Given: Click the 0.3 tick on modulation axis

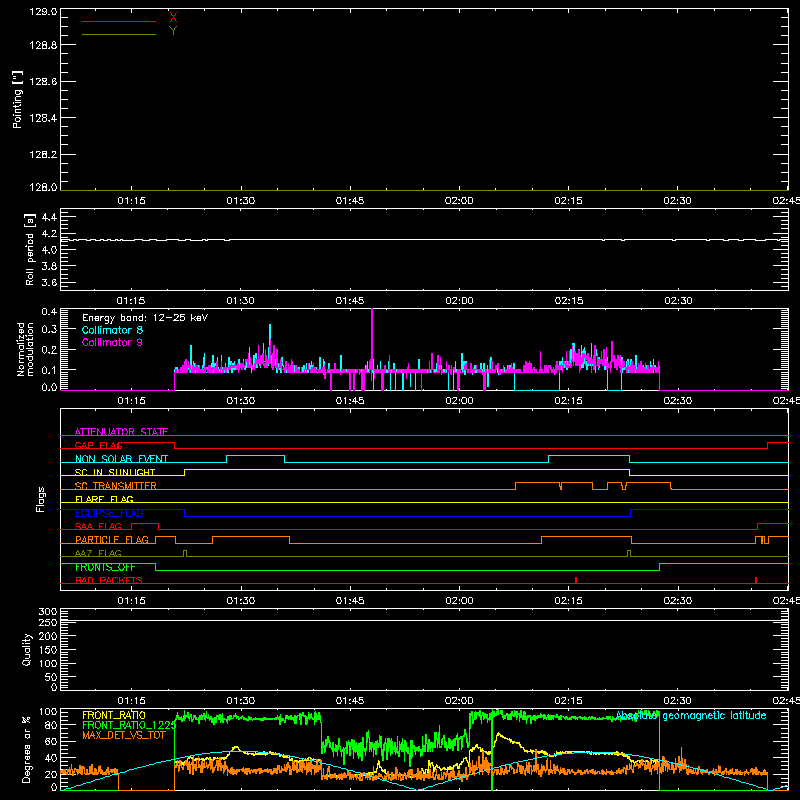Looking at the screenshot, I should click(x=49, y=329).
